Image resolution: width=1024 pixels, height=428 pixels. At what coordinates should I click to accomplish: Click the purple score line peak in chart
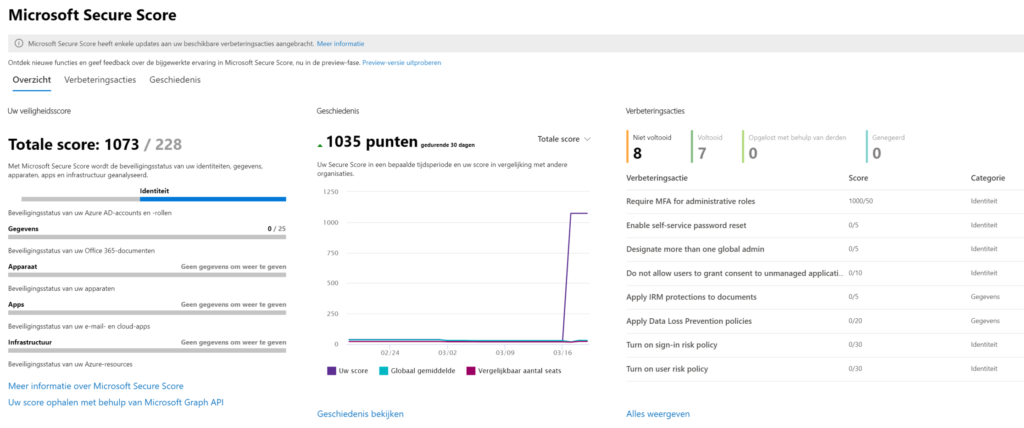coord(579,213)
